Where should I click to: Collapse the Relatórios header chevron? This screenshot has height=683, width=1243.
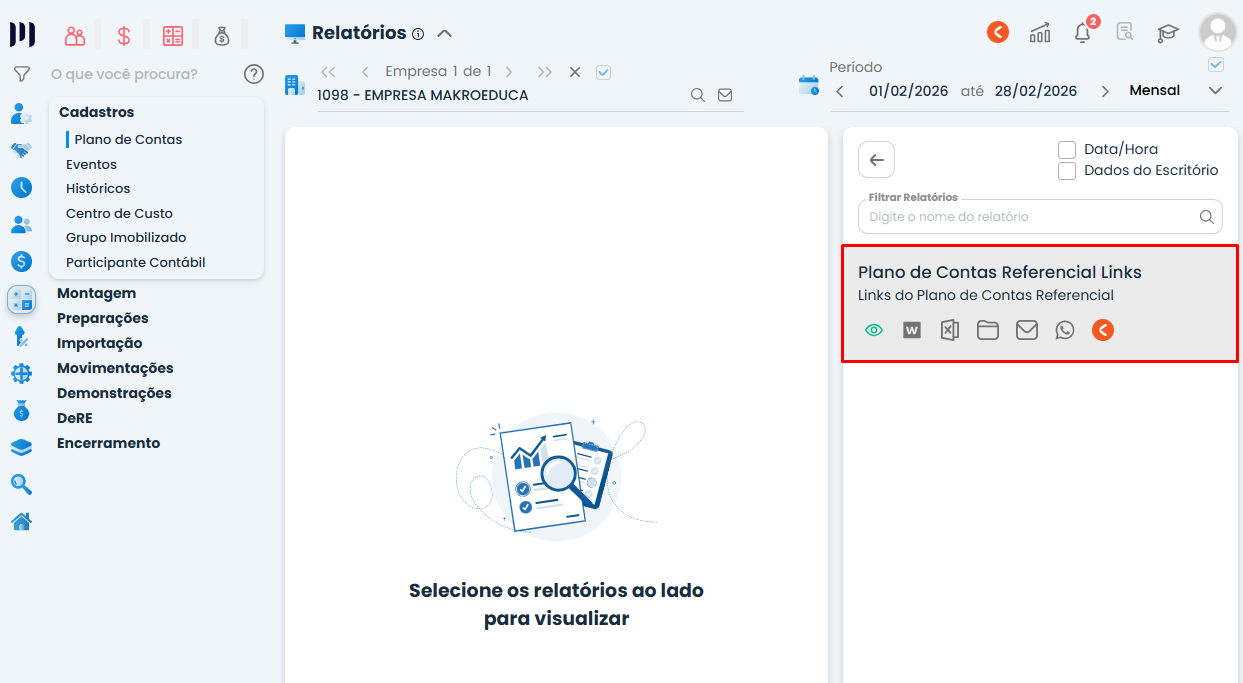(445, 33)
